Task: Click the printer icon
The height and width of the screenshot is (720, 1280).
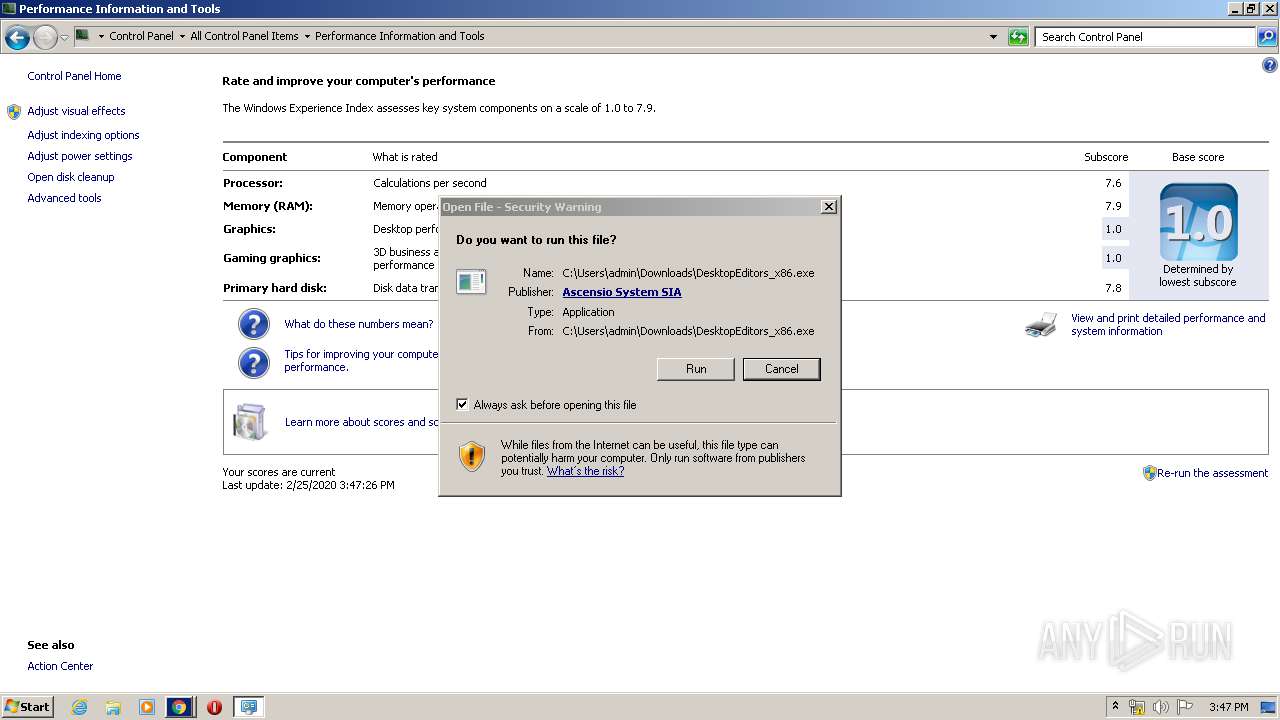Action: tap(1041, 325)
